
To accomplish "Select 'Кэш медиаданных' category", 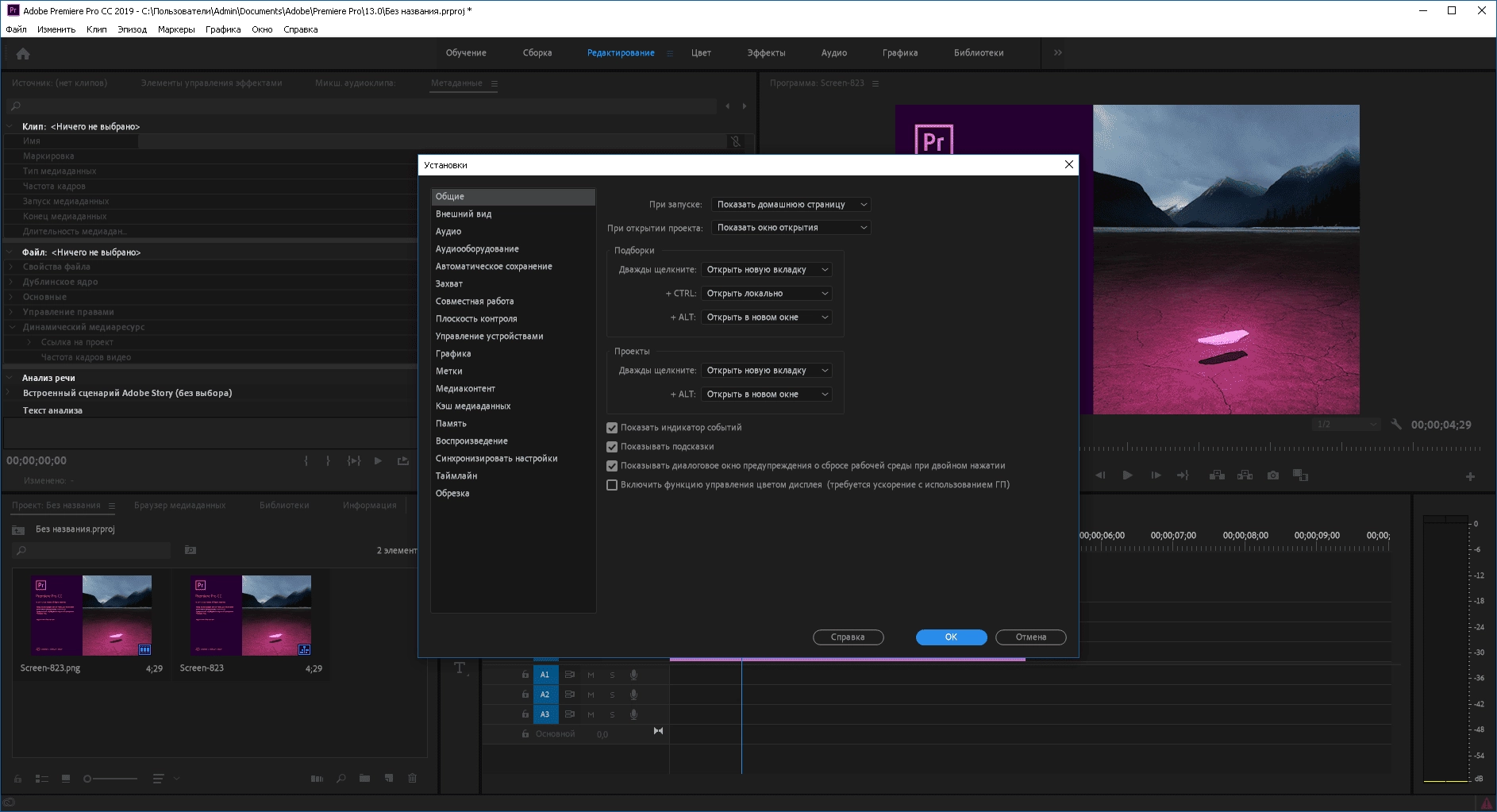I will click(513, 406).
